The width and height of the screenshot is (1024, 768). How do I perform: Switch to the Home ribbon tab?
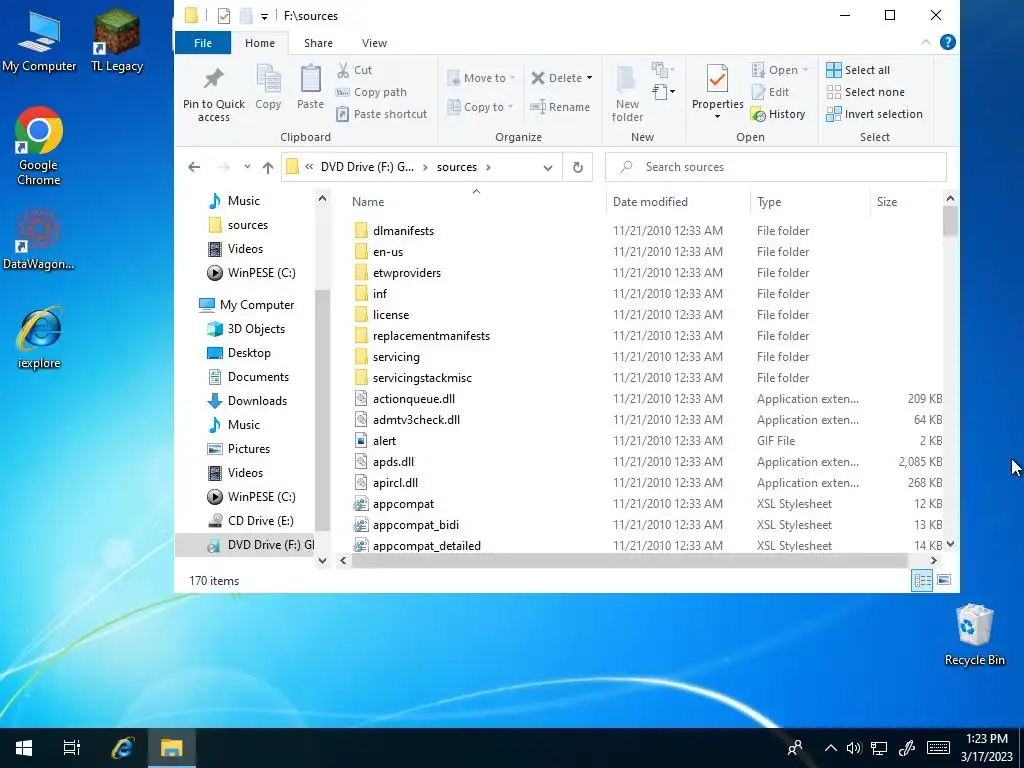[260, 43]
